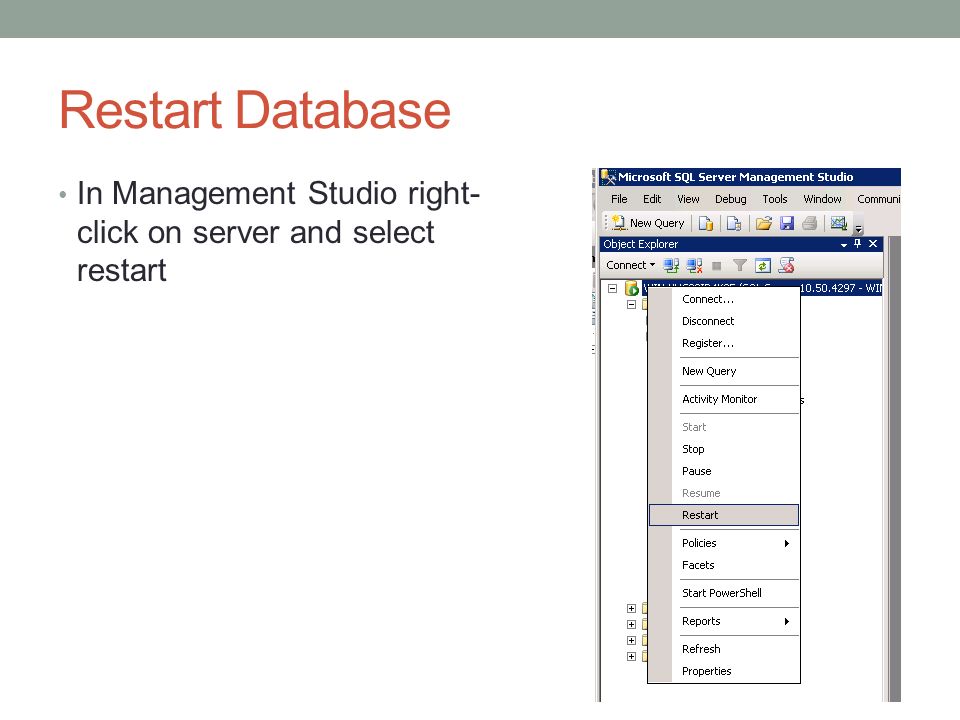The width and height of the screenshot is (960, 720).
Task: Click the New Query toolbar button
Action: [x=648, y=223]
